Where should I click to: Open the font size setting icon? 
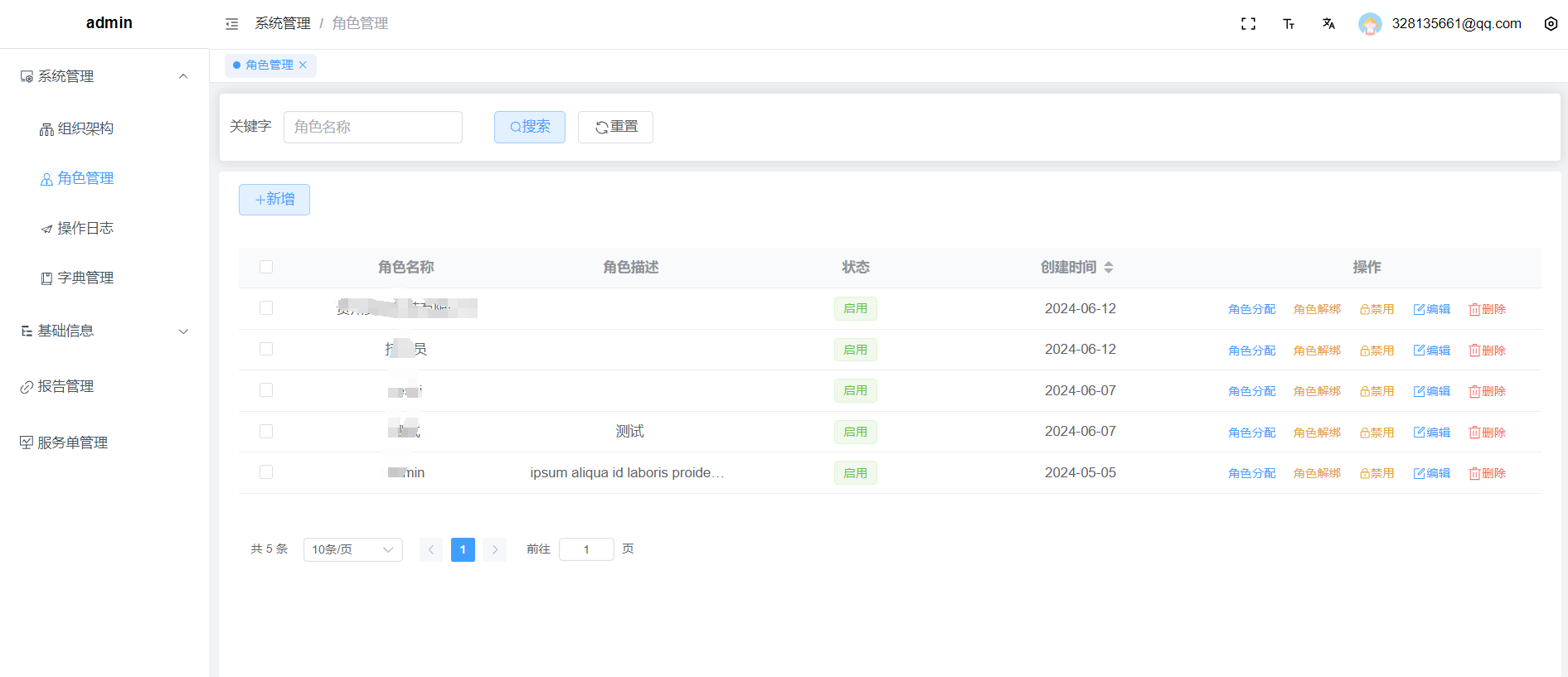pos(1289,24)
